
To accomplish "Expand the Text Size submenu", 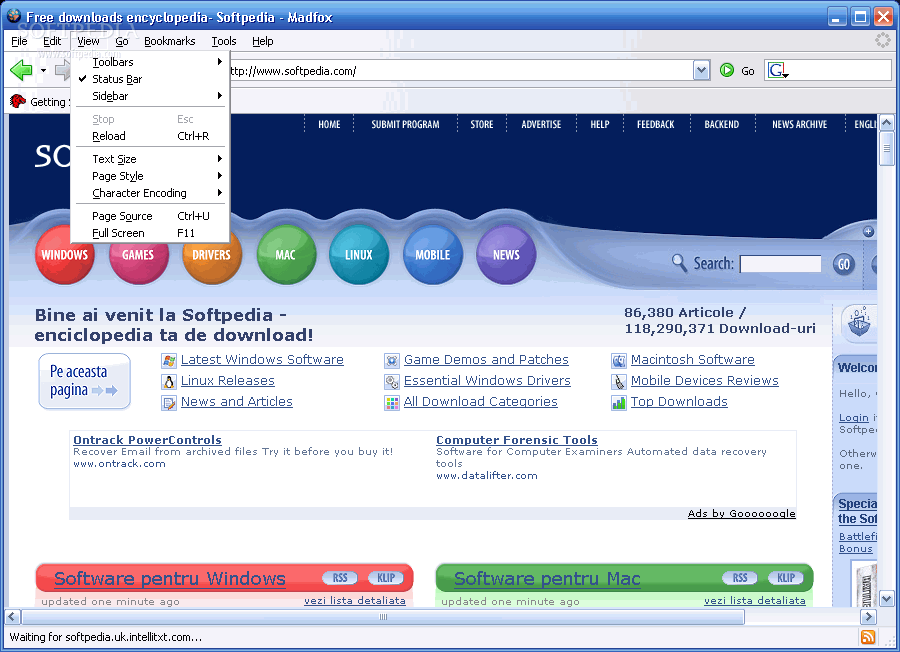I will (x=150, y=159).
